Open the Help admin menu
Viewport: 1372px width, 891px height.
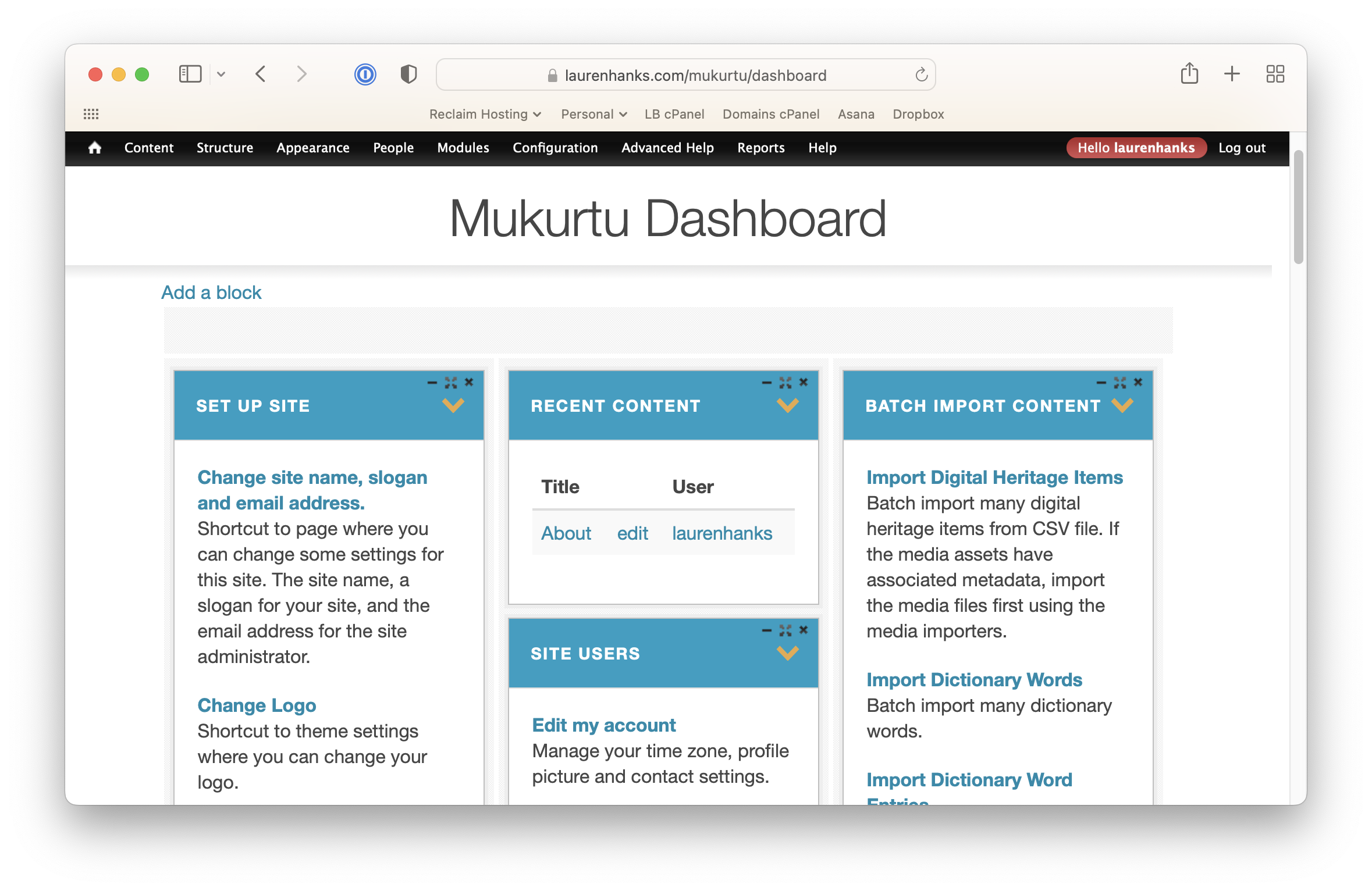pos(822,148)
